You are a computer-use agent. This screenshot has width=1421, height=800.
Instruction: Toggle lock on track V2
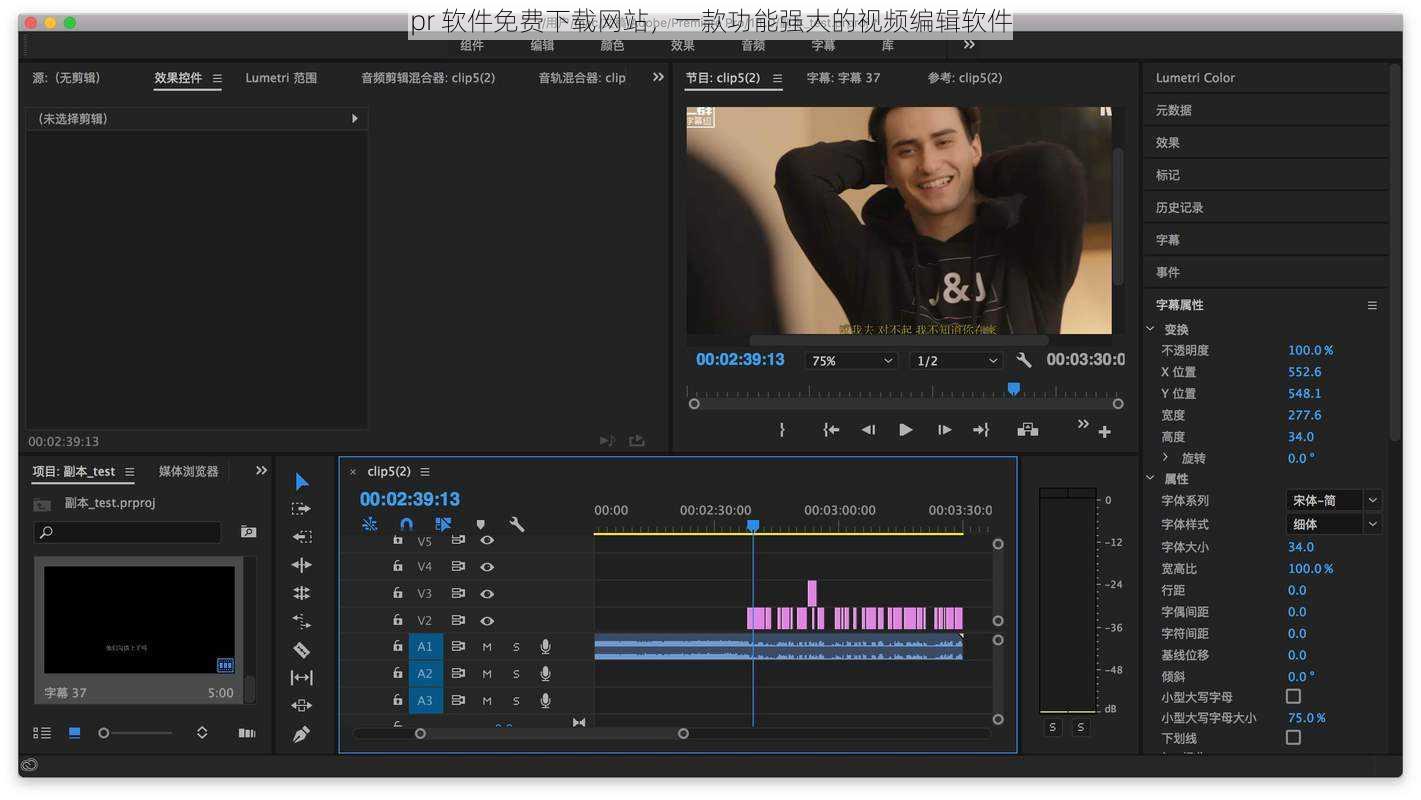(397, 620)
